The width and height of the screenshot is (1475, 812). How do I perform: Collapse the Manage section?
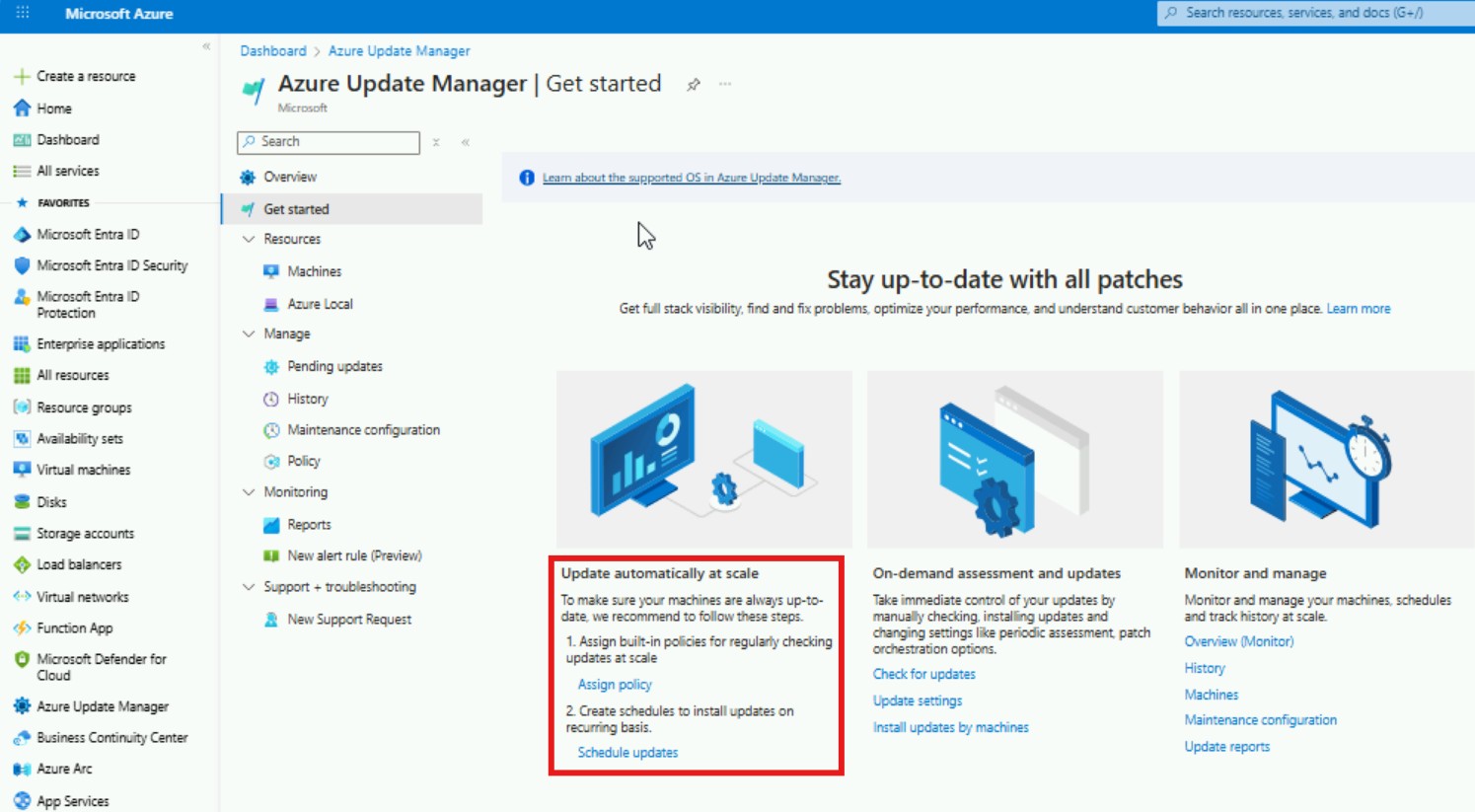248,333
